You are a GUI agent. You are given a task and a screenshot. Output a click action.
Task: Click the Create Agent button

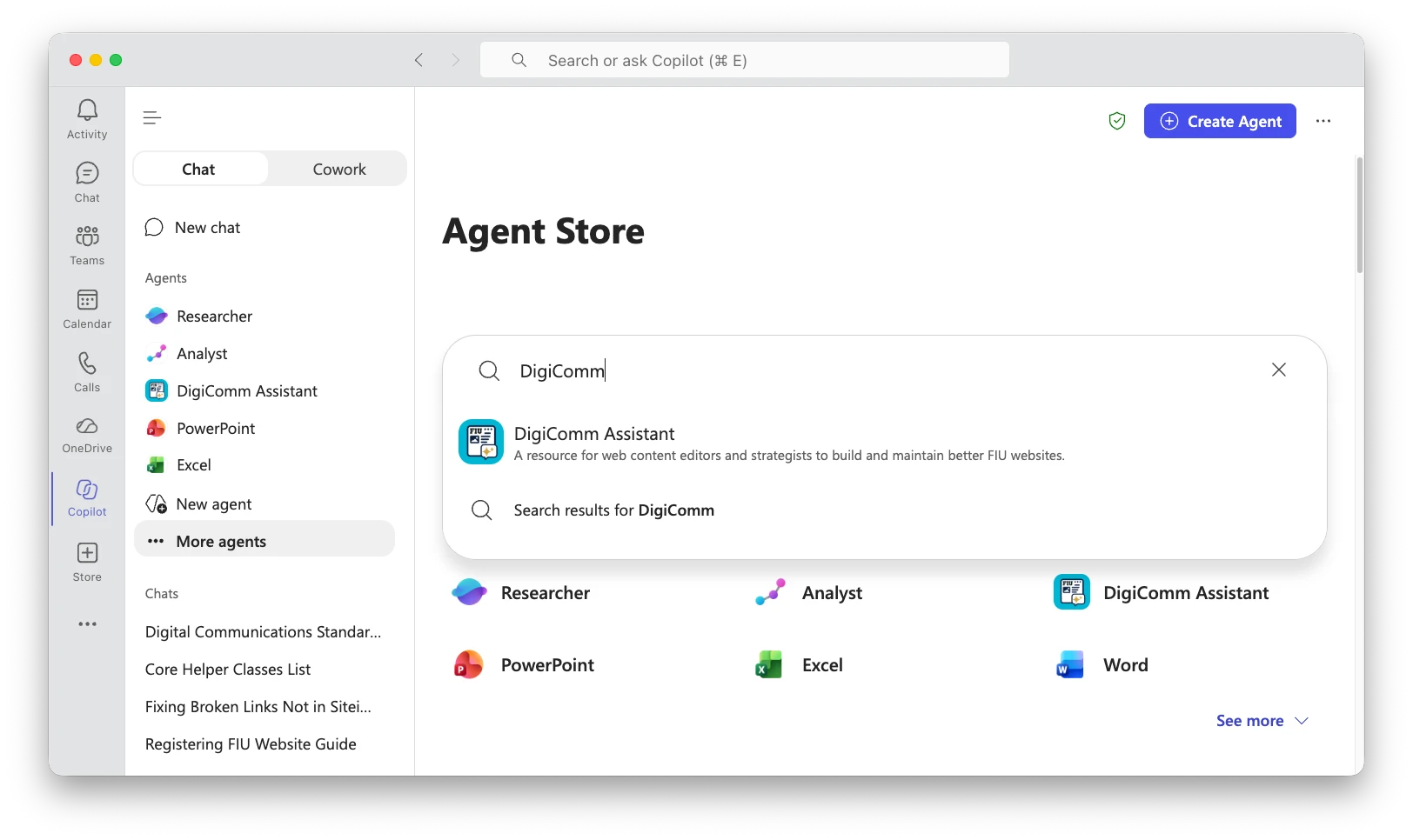(x=1220, y=121)
